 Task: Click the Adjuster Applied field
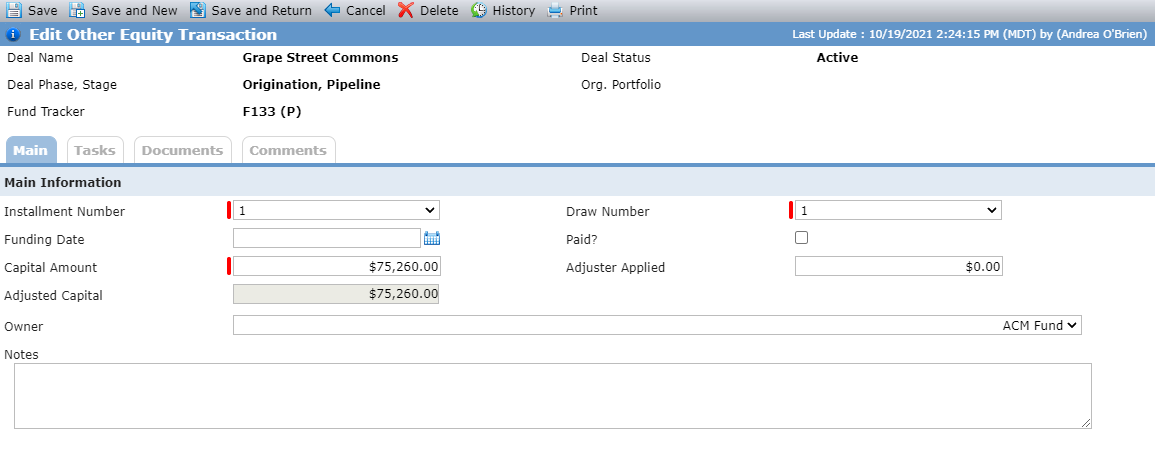pyautogui.click(x=899, y=267)
